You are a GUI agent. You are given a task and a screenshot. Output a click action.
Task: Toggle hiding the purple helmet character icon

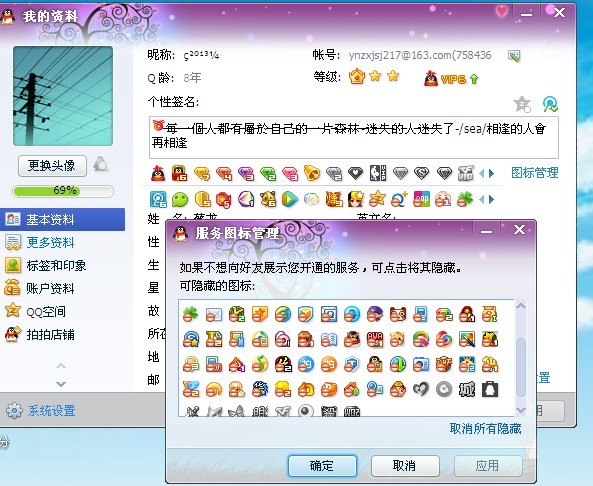pos(375,314)
